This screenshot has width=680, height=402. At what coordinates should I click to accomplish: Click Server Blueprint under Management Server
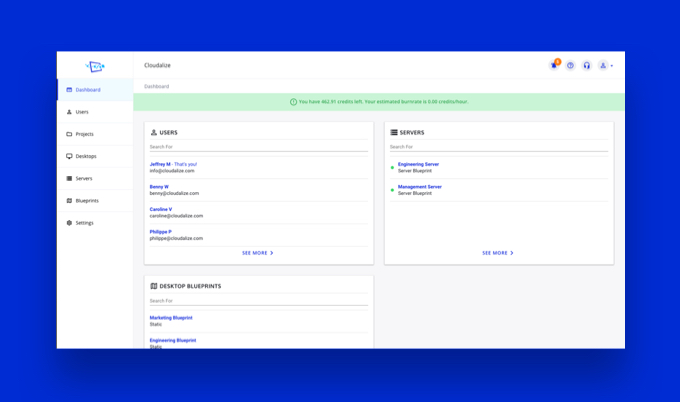pos(415,193)
